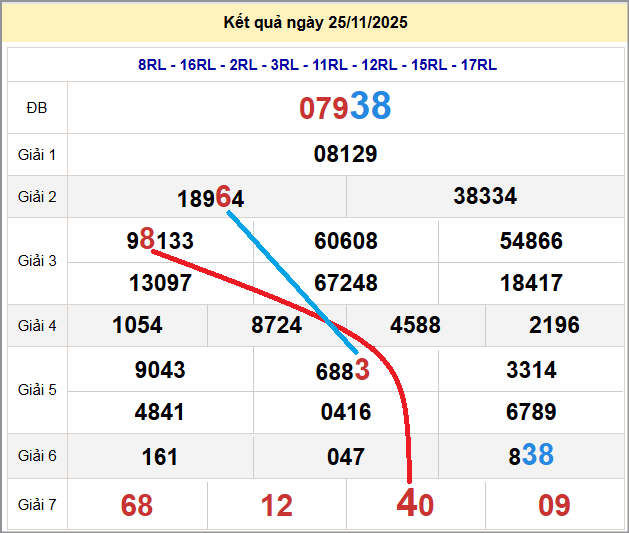
Task: Select the Giải 3 number 18417
Action: tap(531, 283)
